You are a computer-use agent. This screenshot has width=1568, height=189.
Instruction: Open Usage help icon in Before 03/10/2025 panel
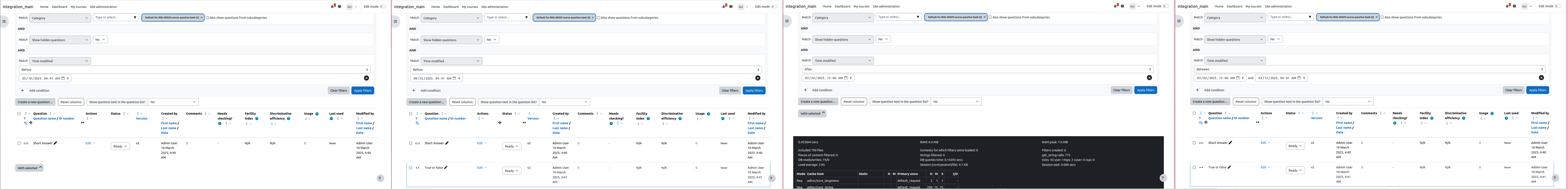317,114
